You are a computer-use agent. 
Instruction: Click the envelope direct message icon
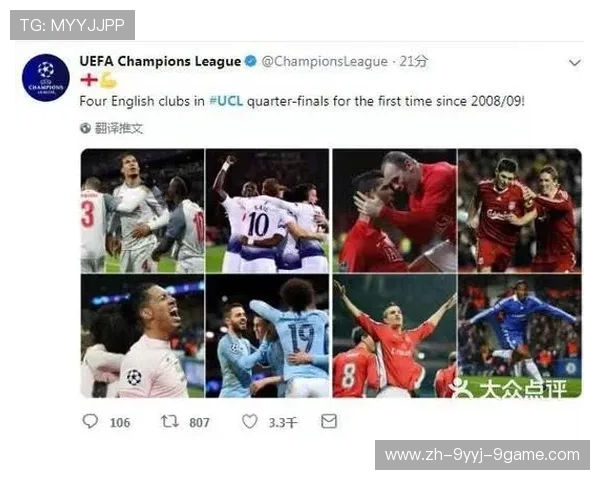click(x=329, y=421)
